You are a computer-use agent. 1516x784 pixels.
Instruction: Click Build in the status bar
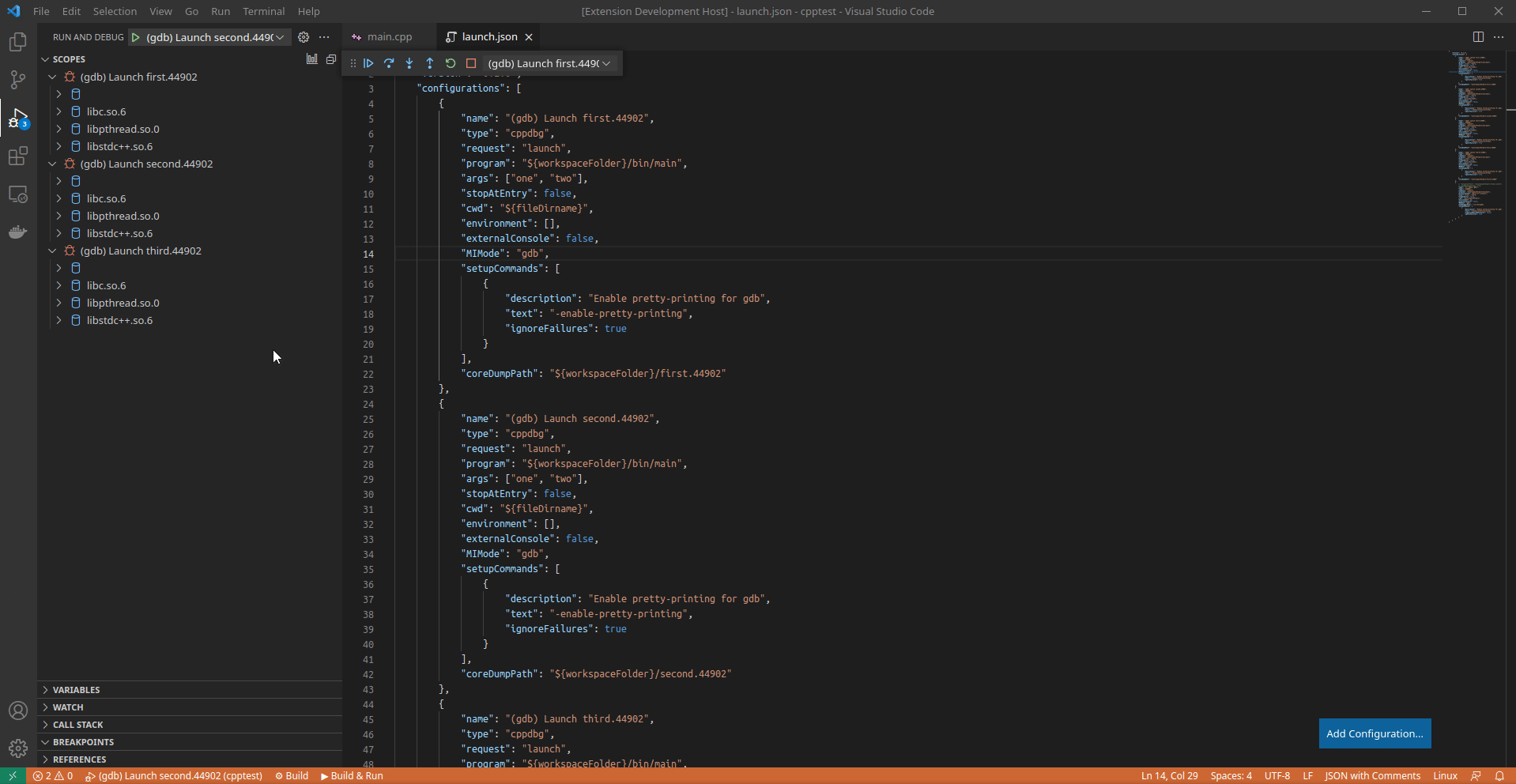[292, 776]
